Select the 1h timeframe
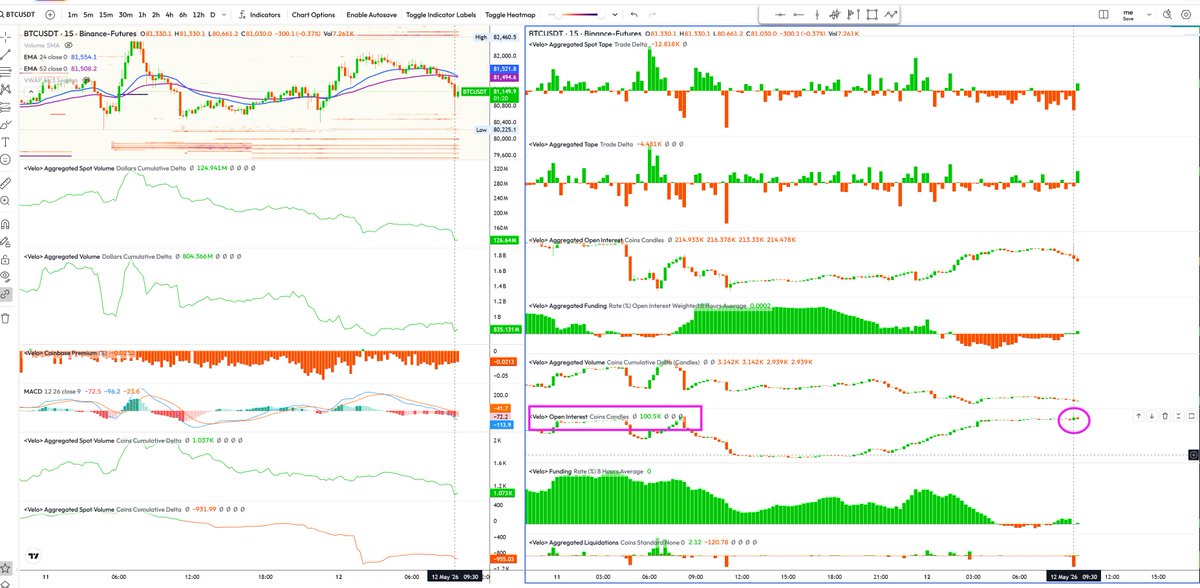 pos(142,15)
